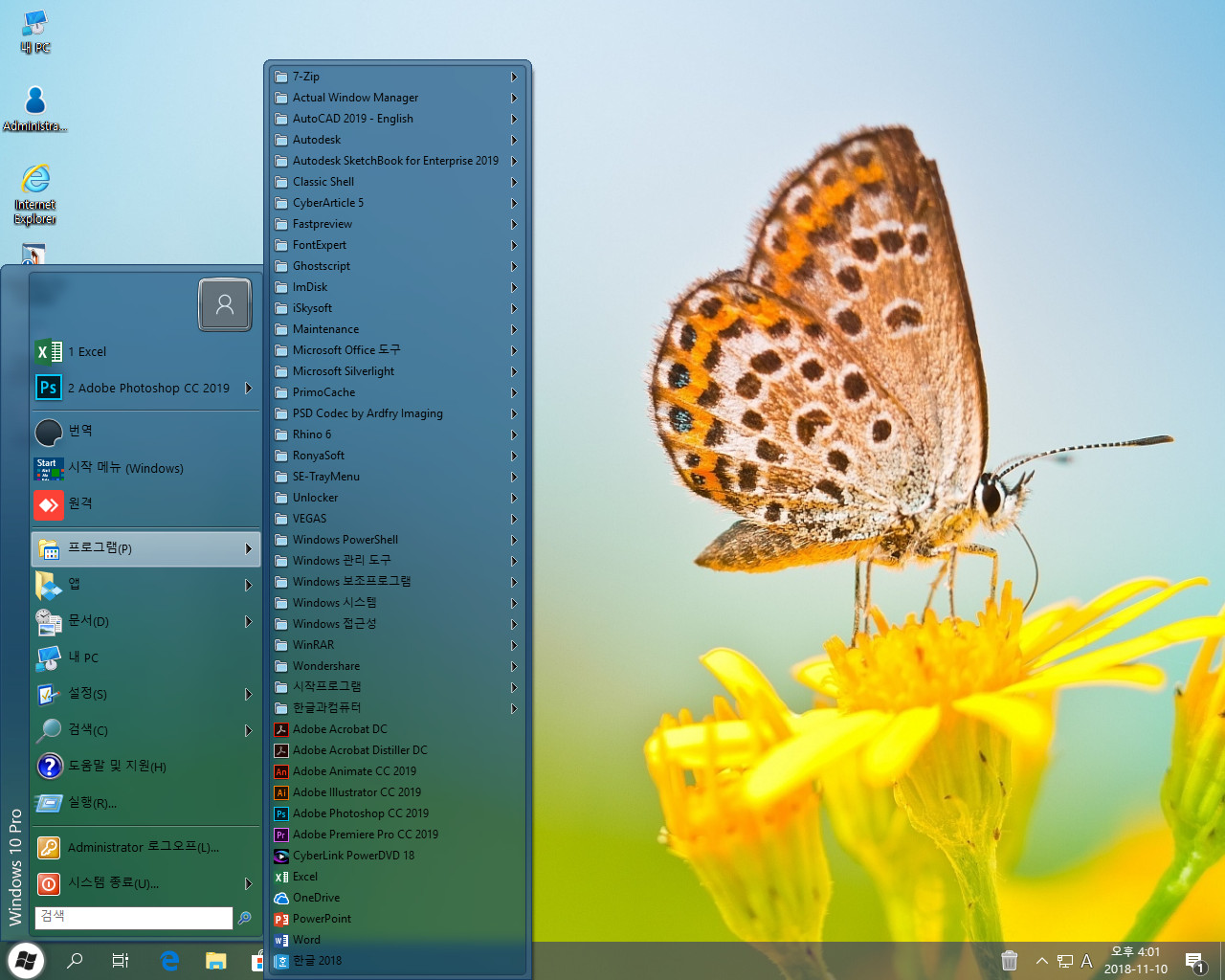Open AutoCAD 2019 - English folder
Image resolution: width=1225 pixels, height=980 pixels.
396,119
